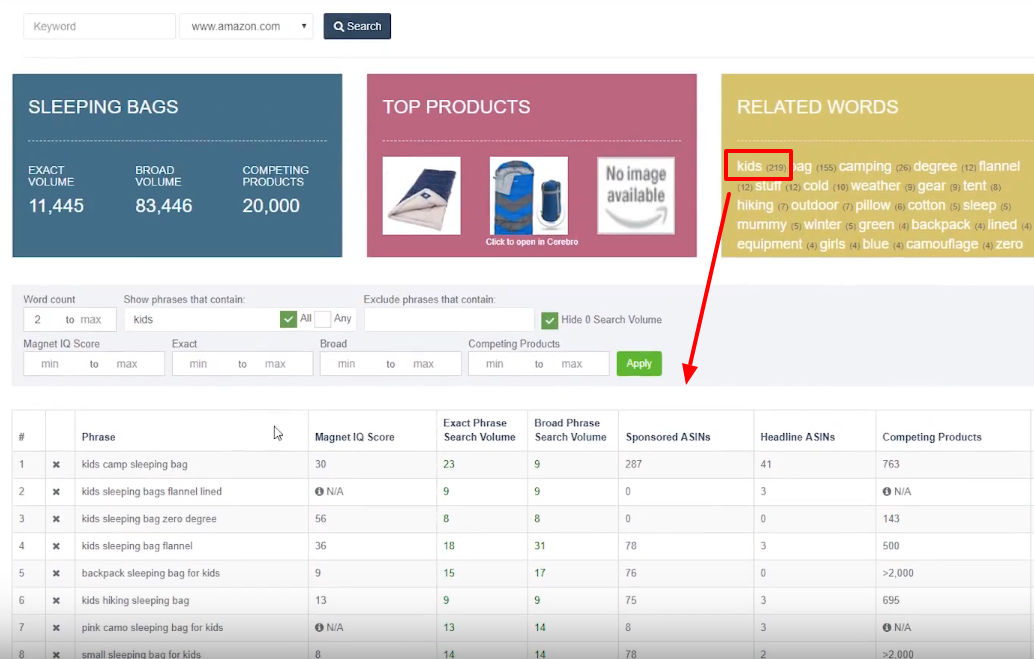1034x659 pixels.
Task: Click info icon in Magnet IQ Score row 7
Action: (319, 627)
